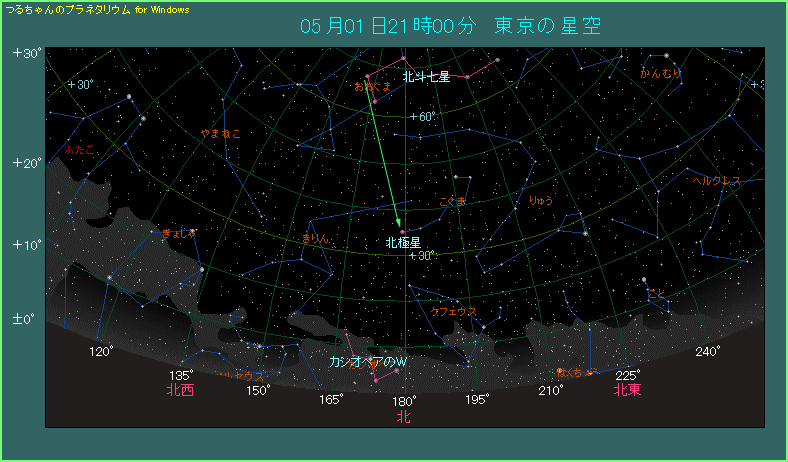
Task: Select the 195° azimuth label
Action: point(477,400)
